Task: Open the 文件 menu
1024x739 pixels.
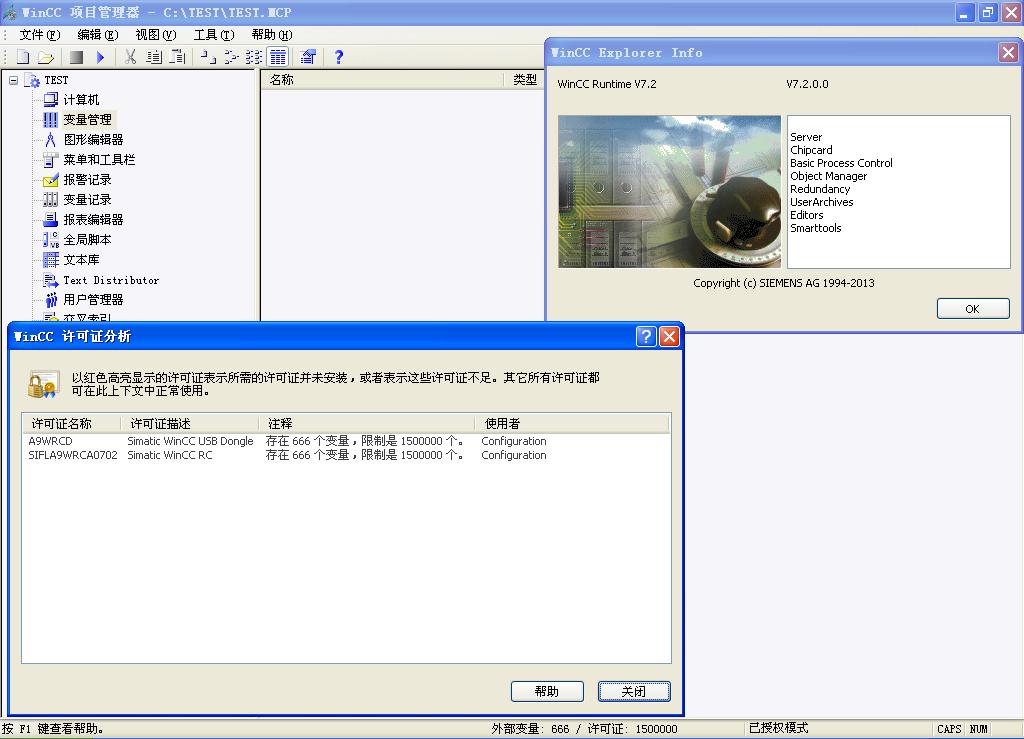Action: pyautogui.click(x=39, y=35)
